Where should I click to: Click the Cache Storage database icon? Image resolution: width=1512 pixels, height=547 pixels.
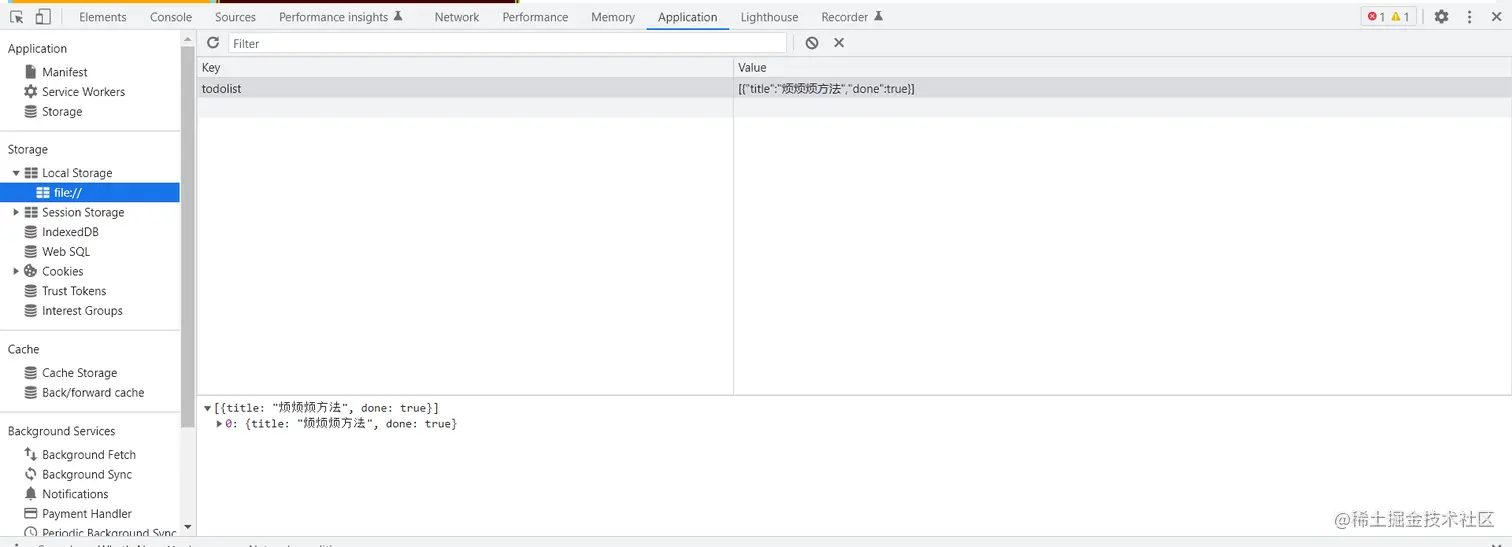[x=31, y=373]
